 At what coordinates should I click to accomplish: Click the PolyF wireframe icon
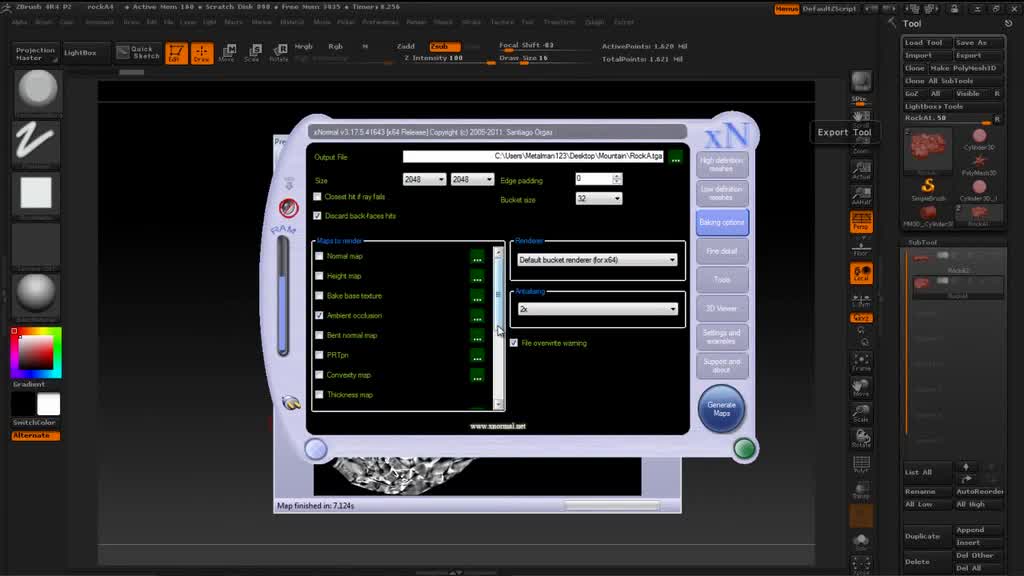[x=861, y=464]
